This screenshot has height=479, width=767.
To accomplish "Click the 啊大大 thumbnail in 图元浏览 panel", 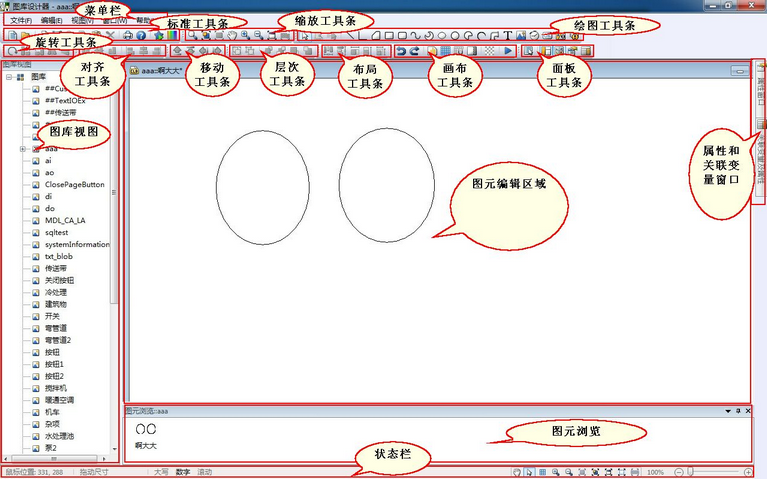I will (146, 430).
